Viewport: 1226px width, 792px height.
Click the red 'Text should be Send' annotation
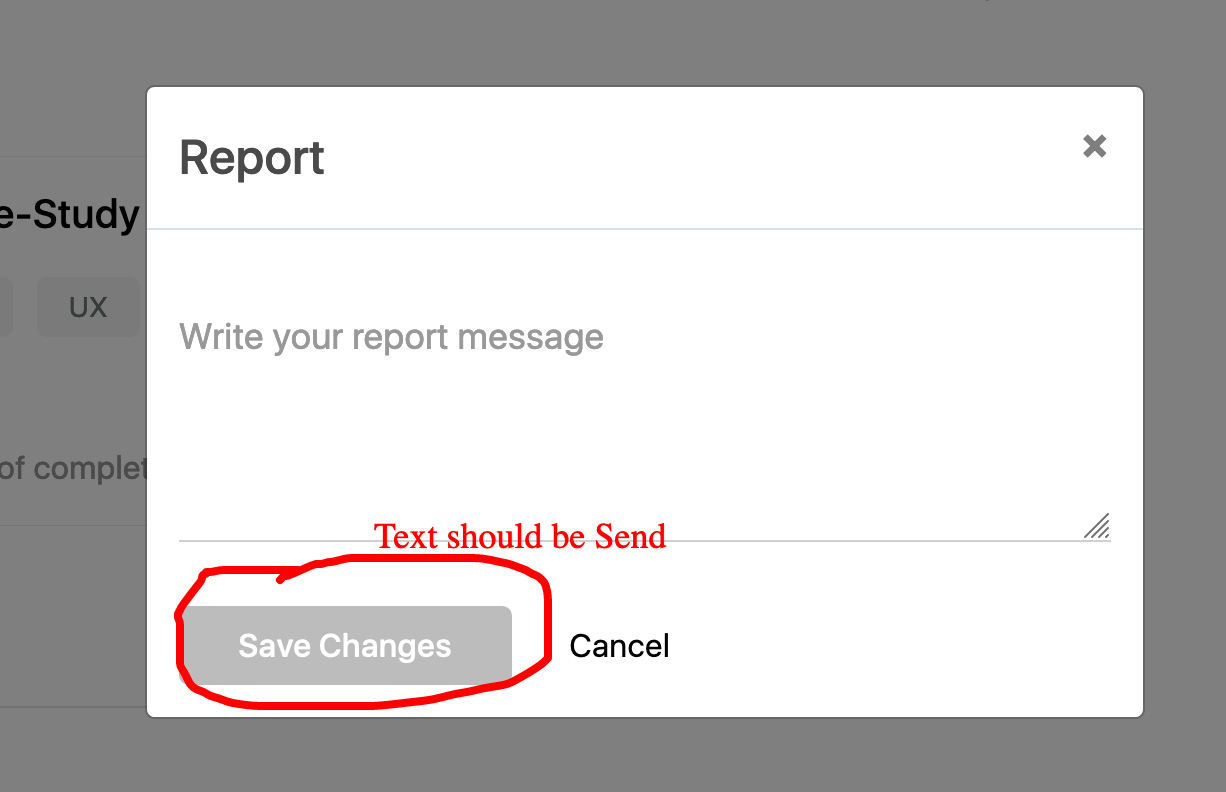click(x=520, y=537)
